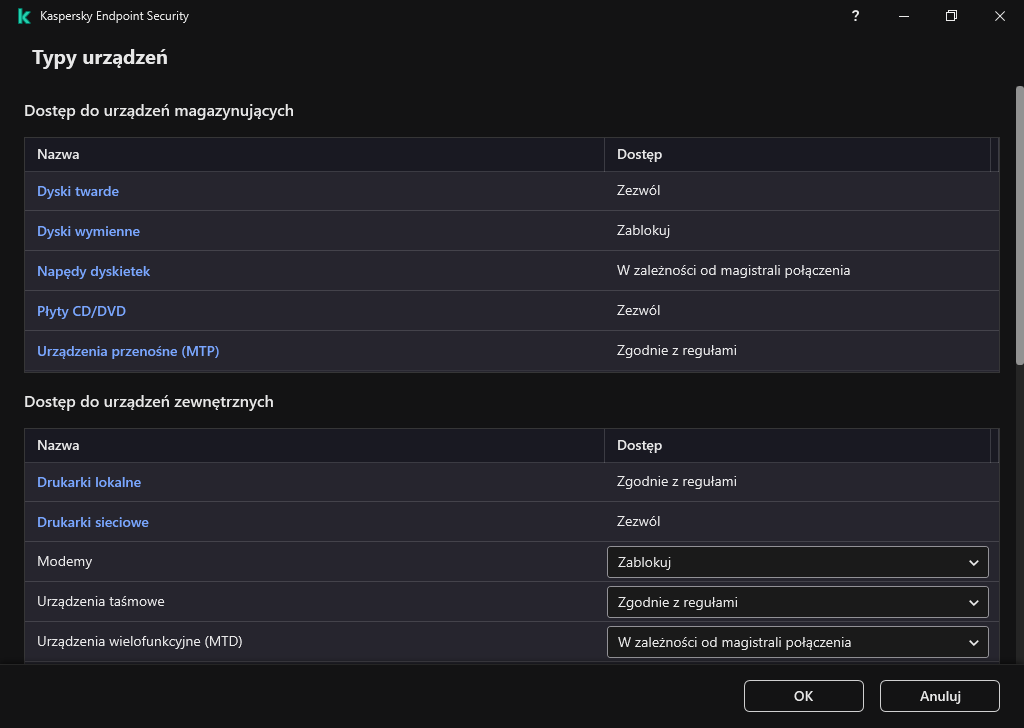
Task: Open the Płyty CD/DVD link
Action: [81, 311]
